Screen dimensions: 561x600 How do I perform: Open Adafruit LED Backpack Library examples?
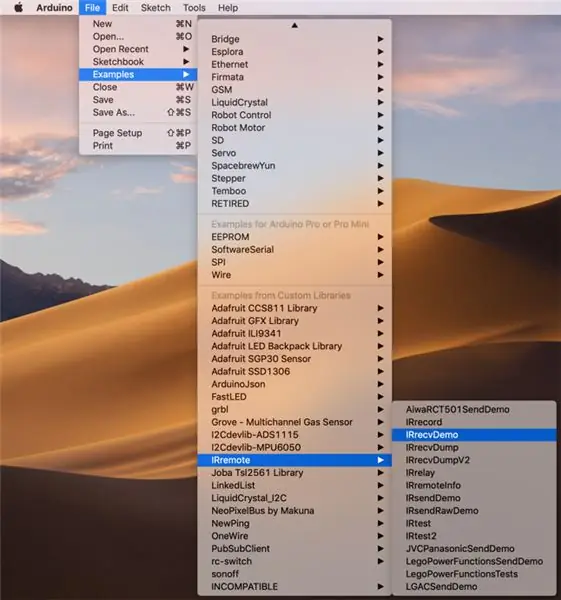(294, 346)
